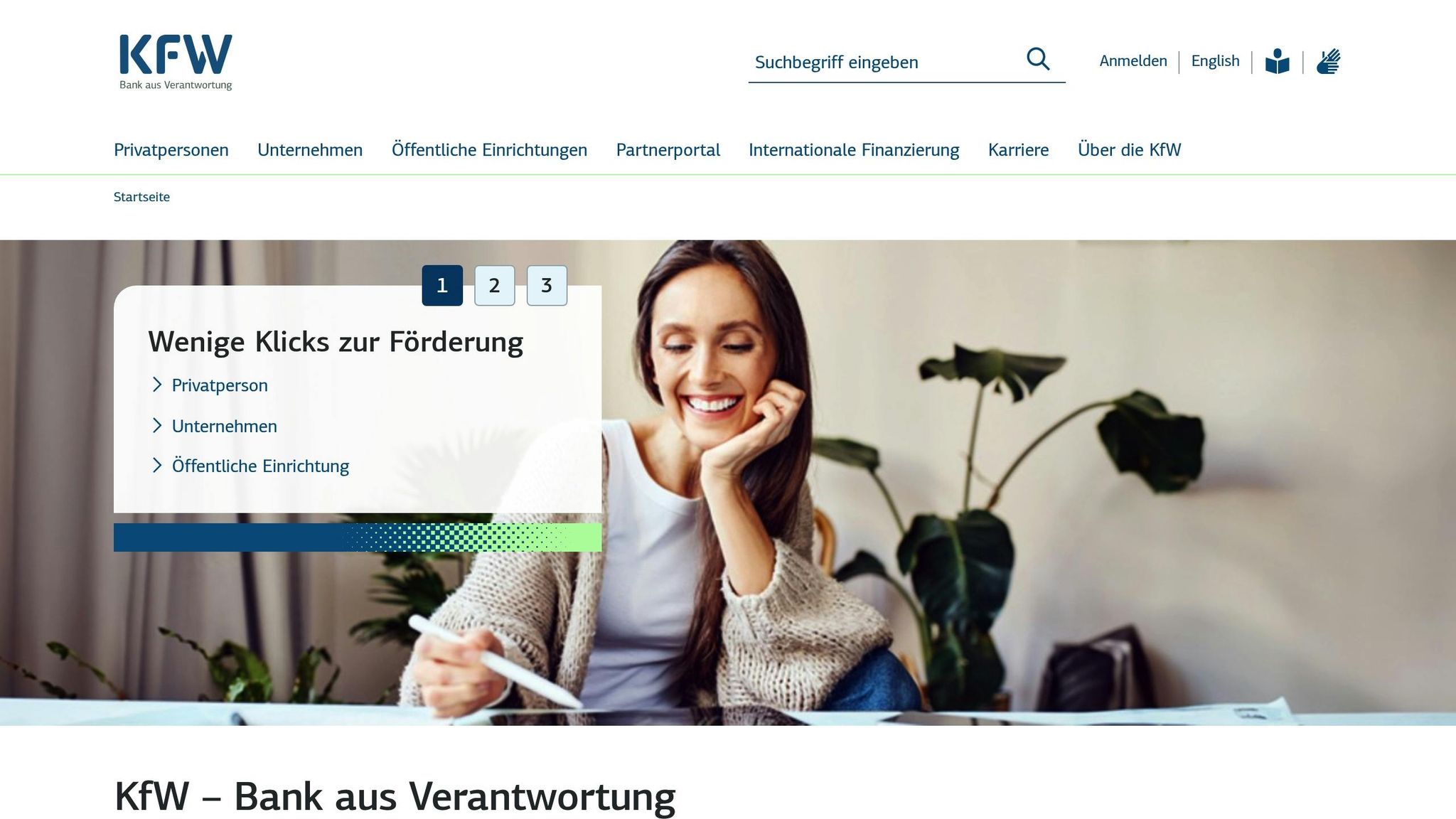Click the Anmelden login link

(1133, 61)
